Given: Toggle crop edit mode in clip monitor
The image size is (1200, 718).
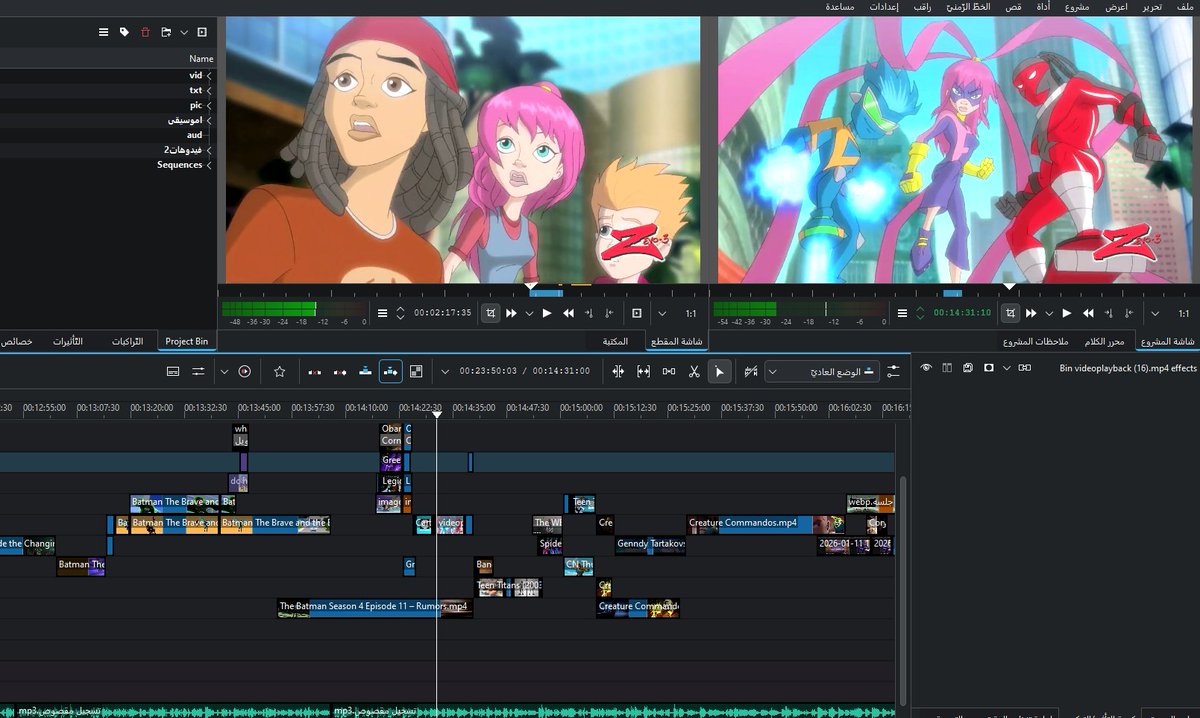Looking at the screenshot, I should click(491, 313).
